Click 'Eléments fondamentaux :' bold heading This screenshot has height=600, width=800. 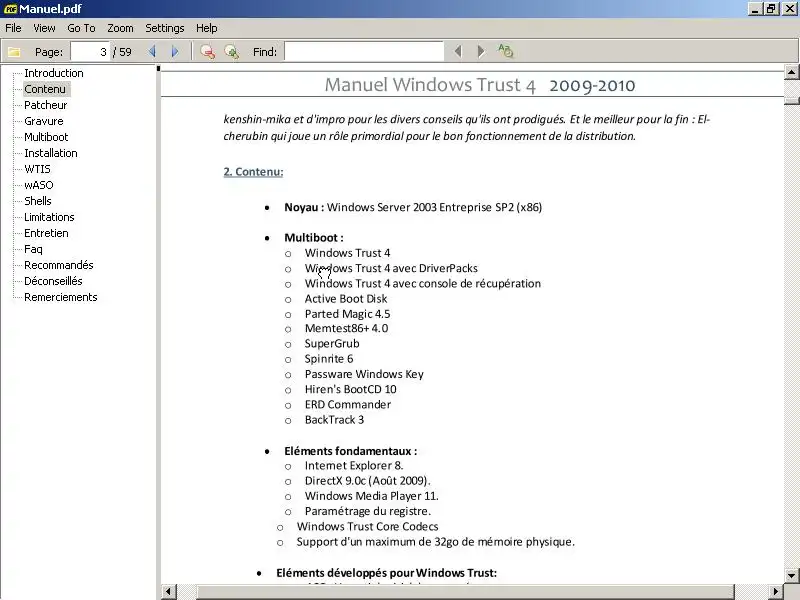click(x=351, y=451)
